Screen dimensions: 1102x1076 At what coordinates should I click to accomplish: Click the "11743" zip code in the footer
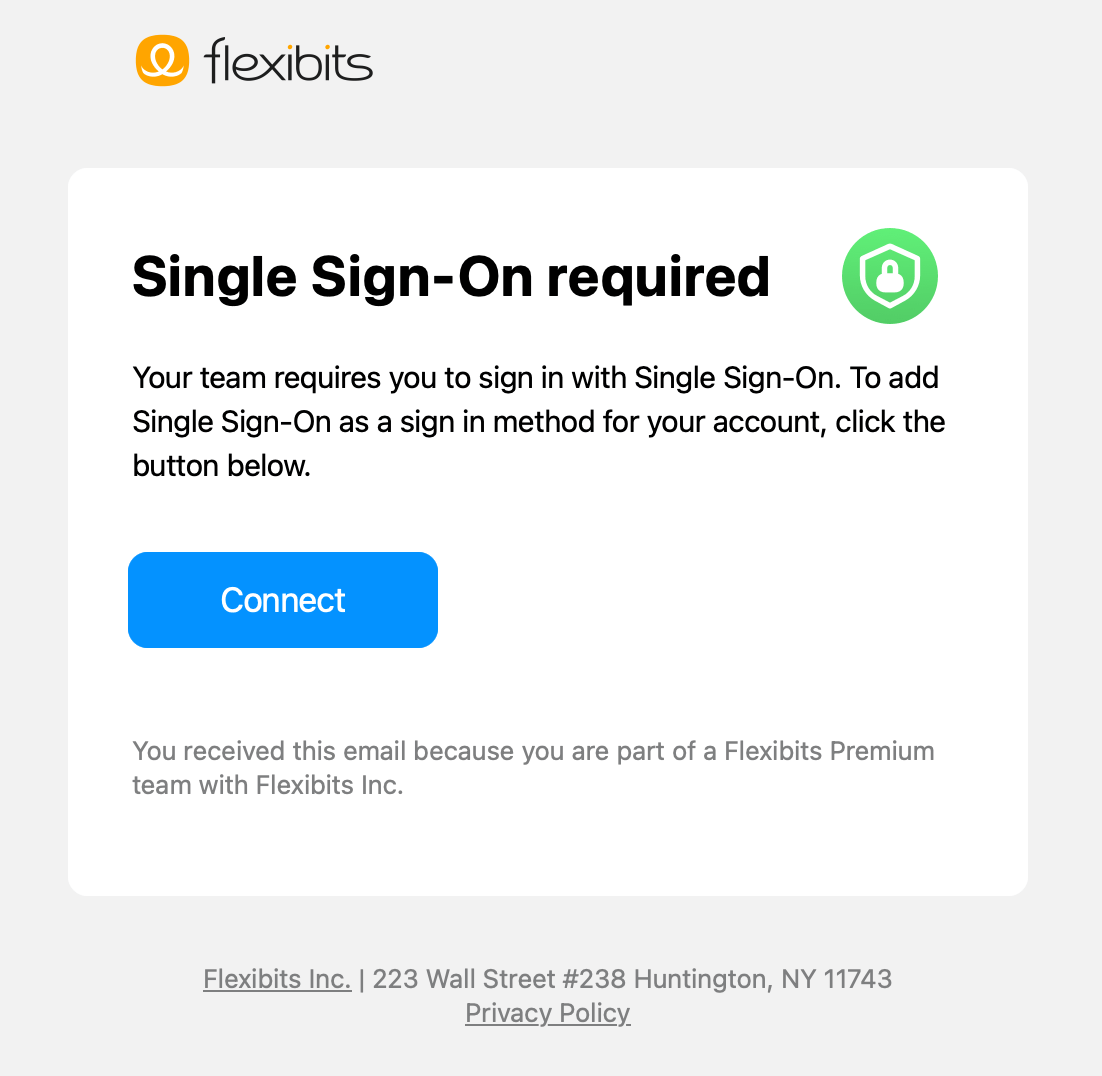pos(858,978)
